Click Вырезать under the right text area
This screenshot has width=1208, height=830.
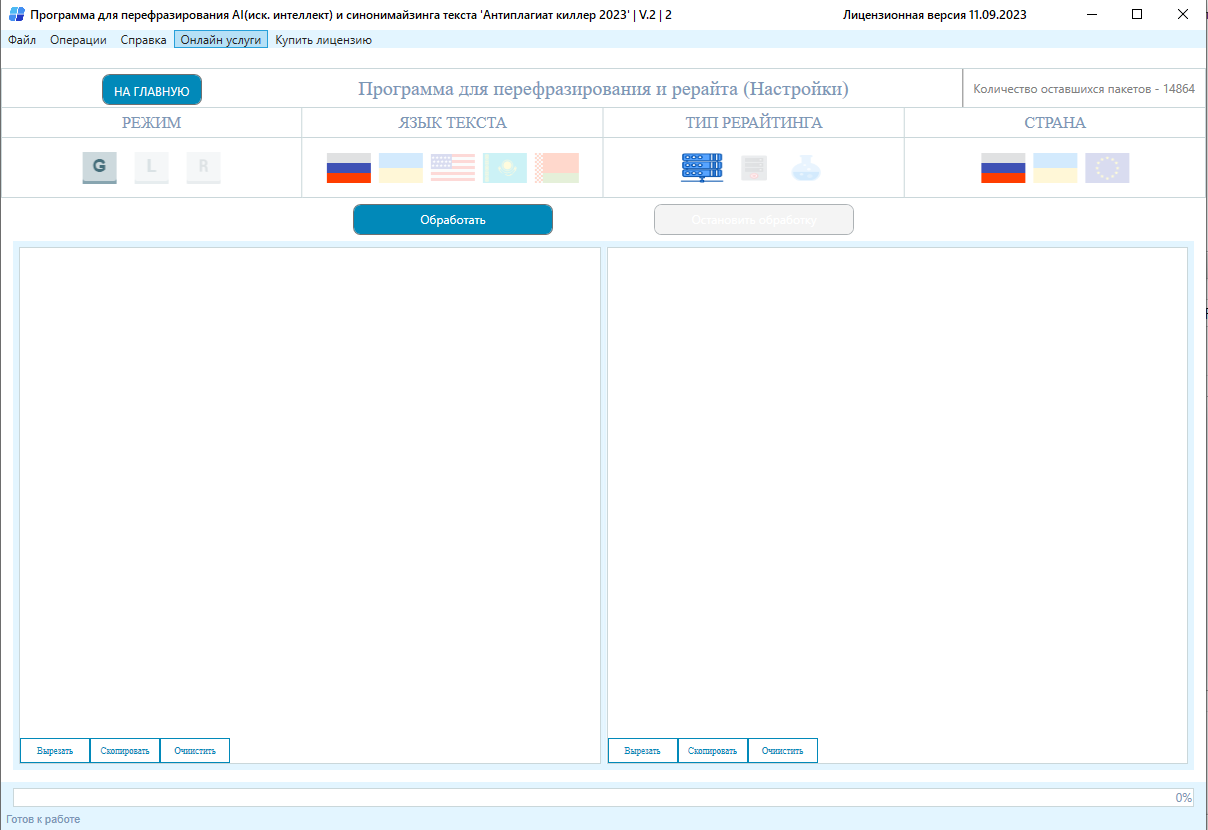(643, 750)
